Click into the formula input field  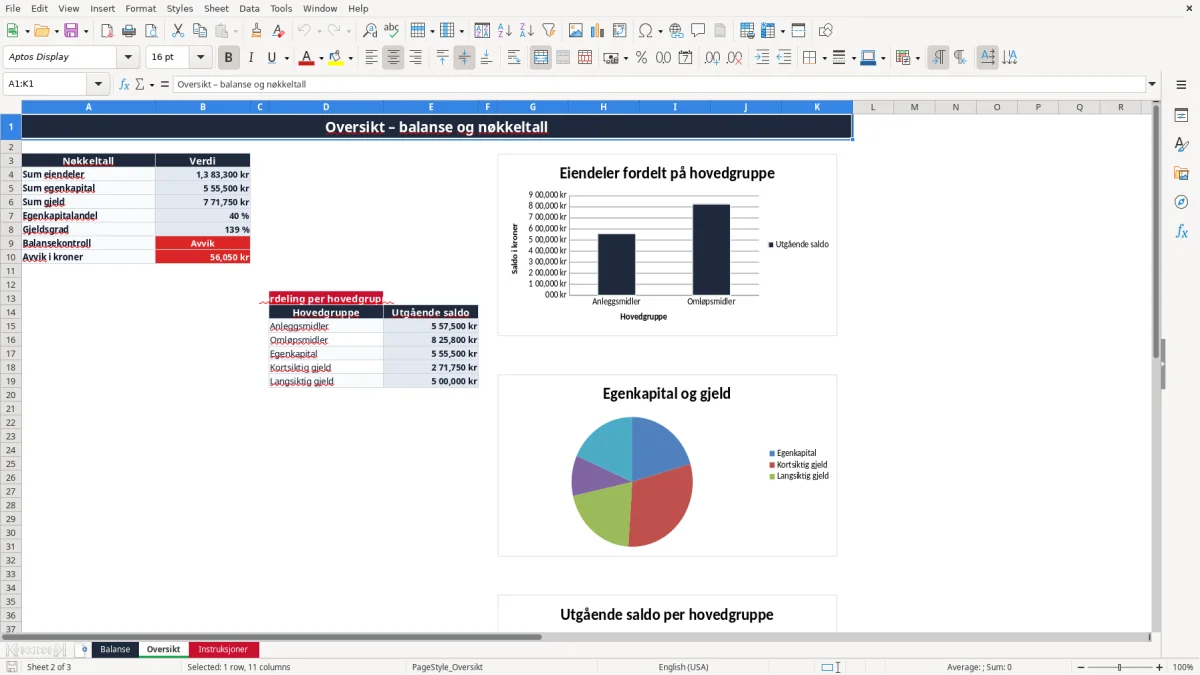coord(658,84)
